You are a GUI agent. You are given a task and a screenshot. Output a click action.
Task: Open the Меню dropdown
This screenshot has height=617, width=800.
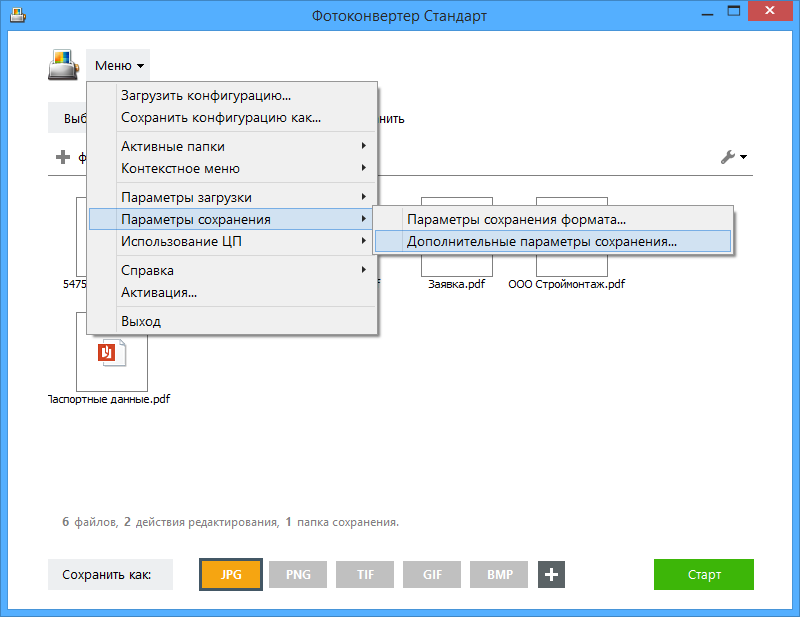[x=118, y=65]
